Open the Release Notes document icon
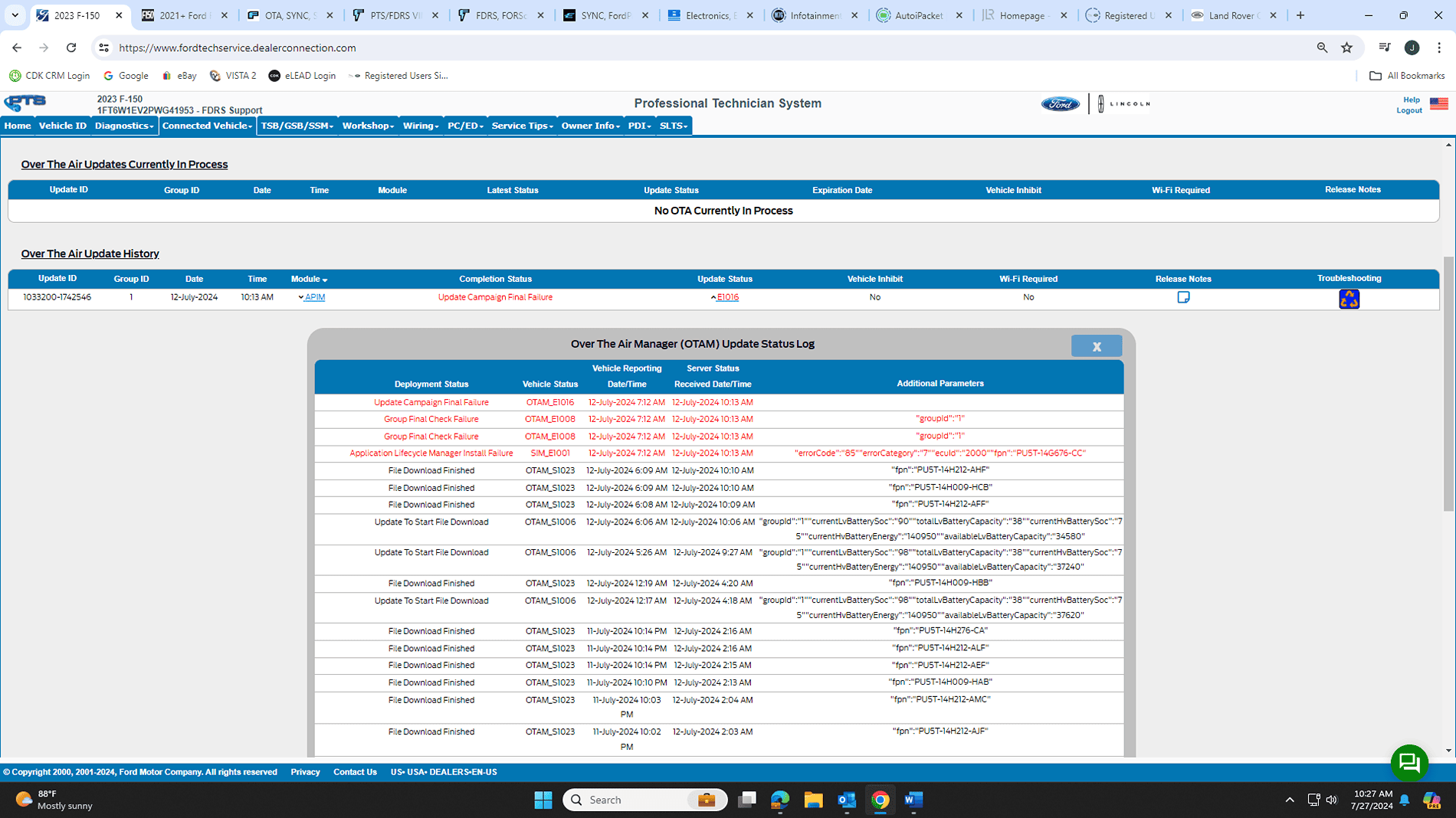The image size is (1456, 818). coord(1183,297)
